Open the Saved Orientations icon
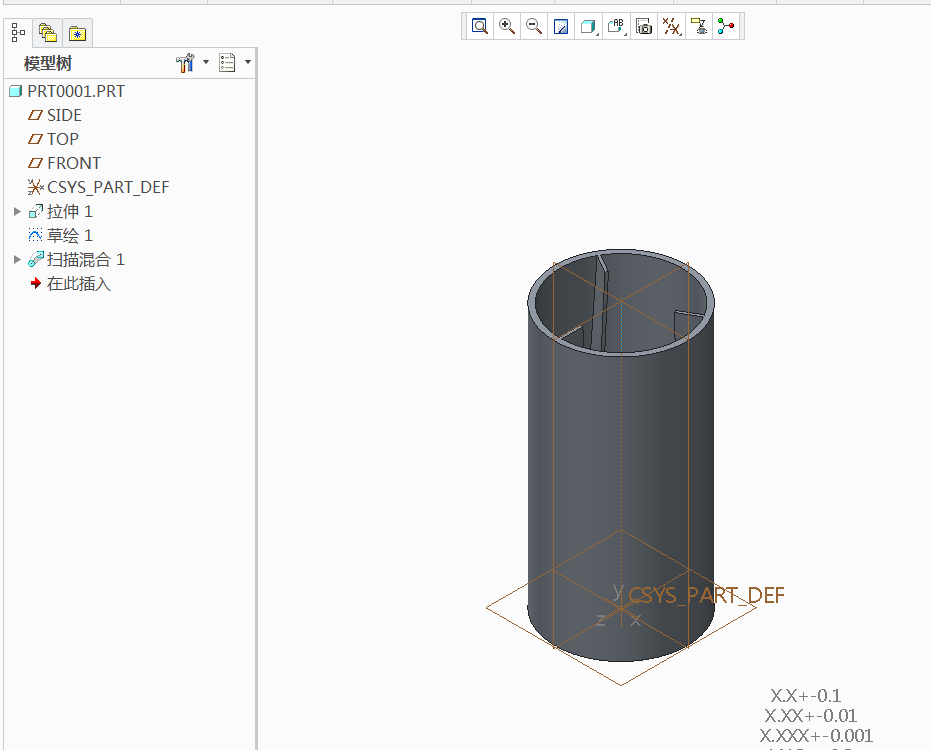The width and height of the screenshot is (931, 750). [x=616, y=26]
